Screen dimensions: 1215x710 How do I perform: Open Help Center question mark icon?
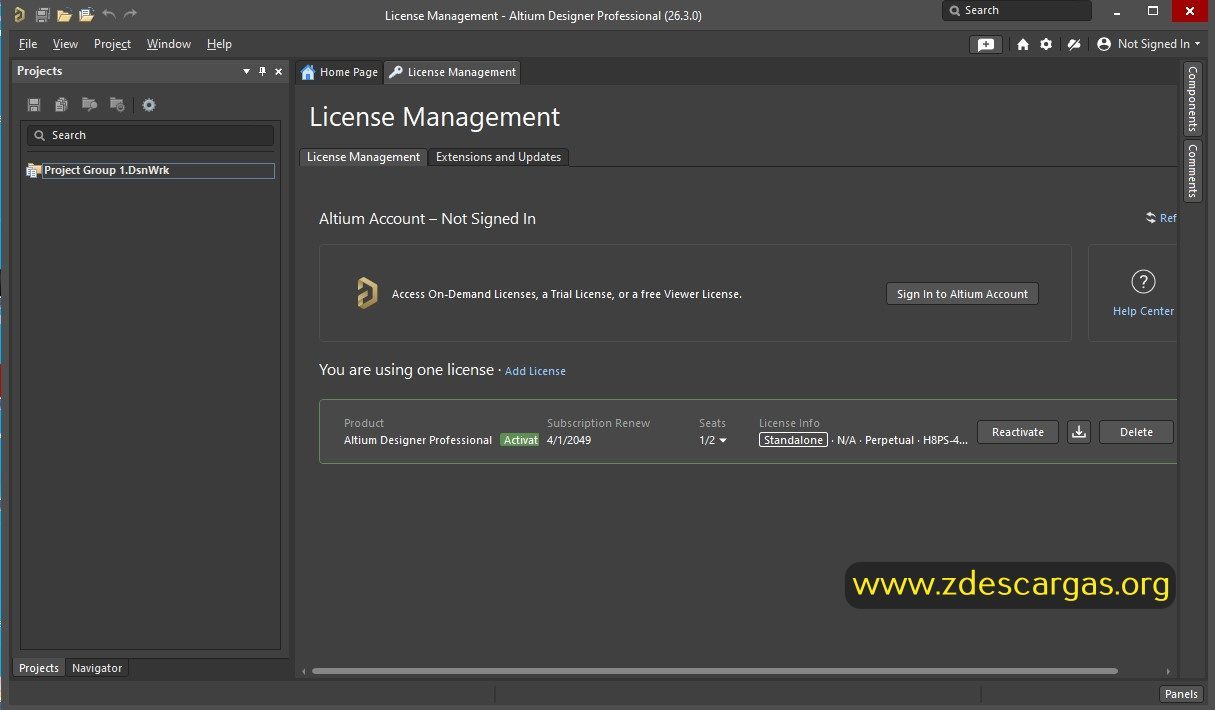click(x=1143, y=281)
